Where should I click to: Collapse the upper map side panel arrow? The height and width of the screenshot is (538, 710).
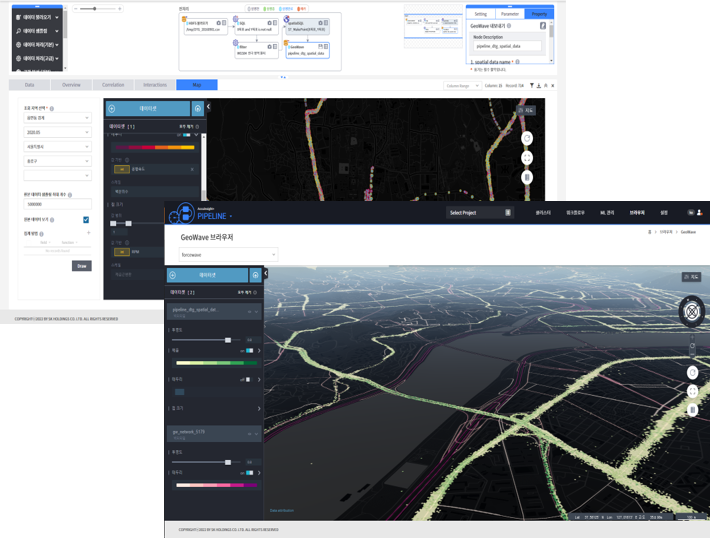pyautogui.click(x=208, y=107)
